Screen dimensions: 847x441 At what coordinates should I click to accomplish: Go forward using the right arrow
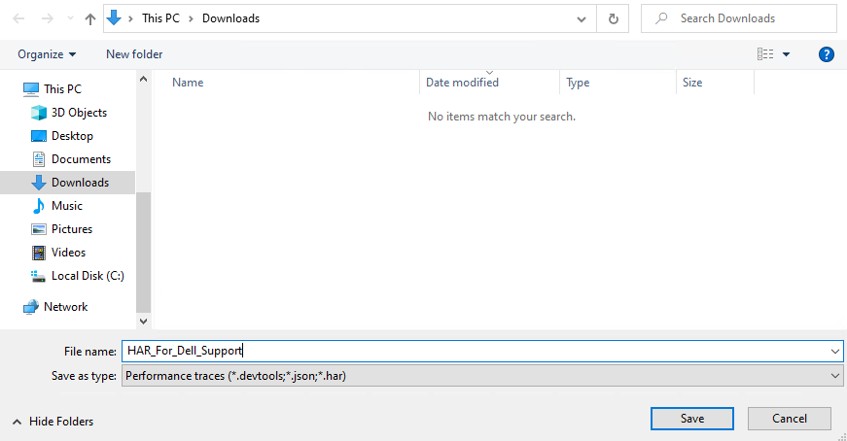[x=48, y=18]
